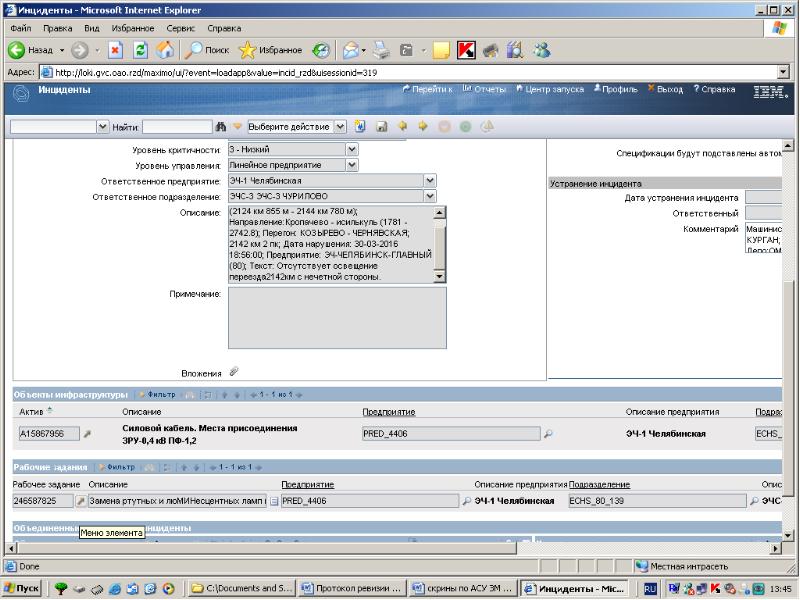Click the Перейти к link
Screen dimensions: 800x600
click(x=428, y=89)
